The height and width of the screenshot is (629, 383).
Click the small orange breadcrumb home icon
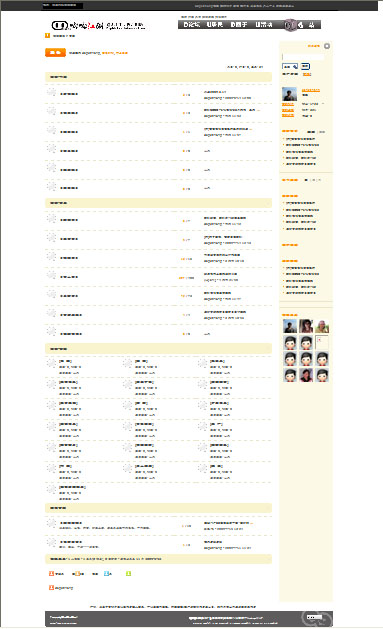pyautogui.click(x=47, y=36)
